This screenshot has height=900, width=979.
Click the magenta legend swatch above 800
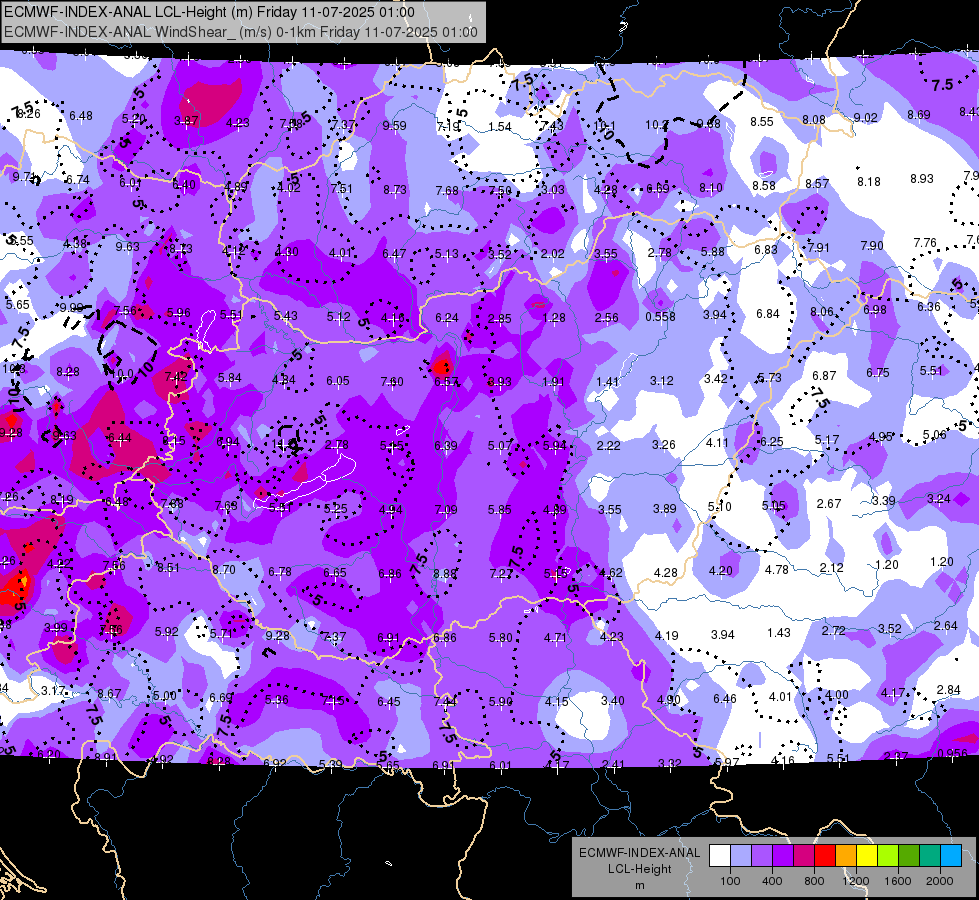(804, 856)
